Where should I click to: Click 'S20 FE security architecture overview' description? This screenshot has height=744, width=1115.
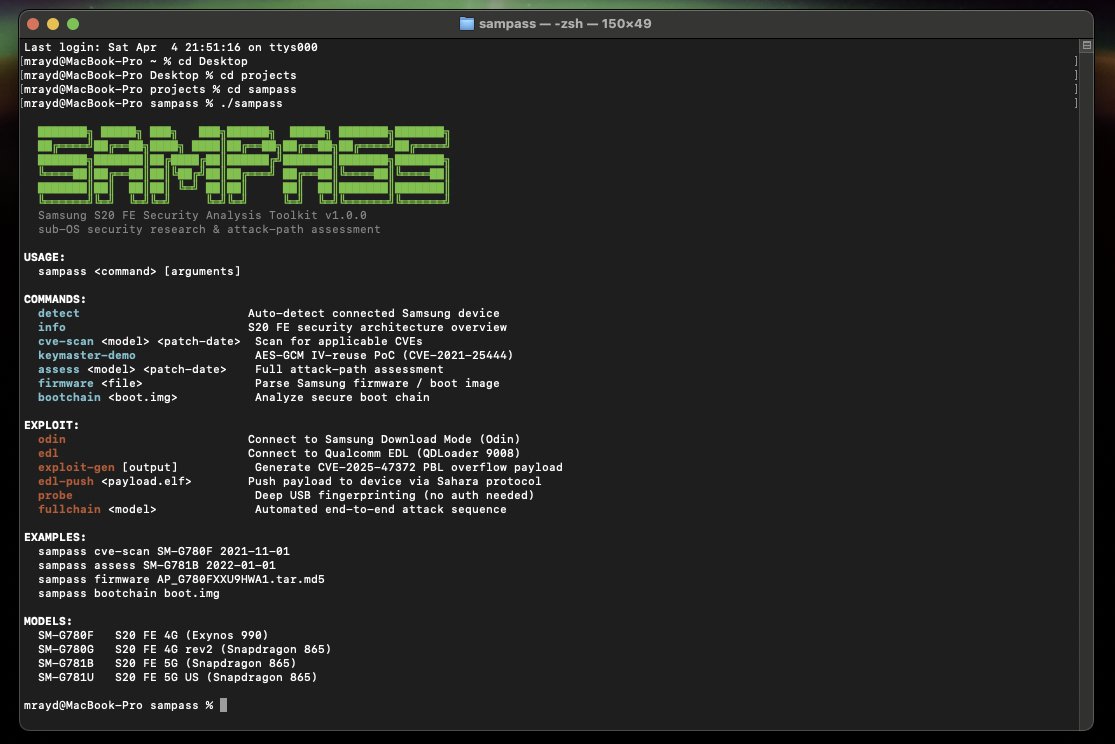377,327
